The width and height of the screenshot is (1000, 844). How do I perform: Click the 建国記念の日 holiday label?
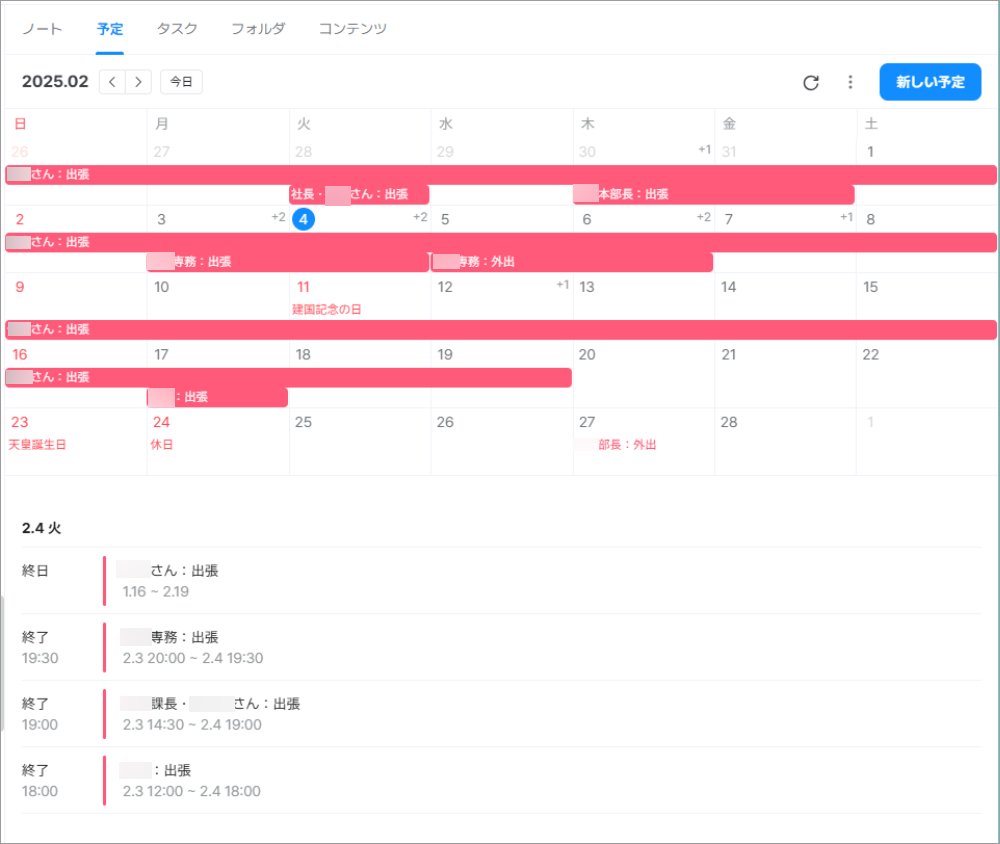coord(327,310)
